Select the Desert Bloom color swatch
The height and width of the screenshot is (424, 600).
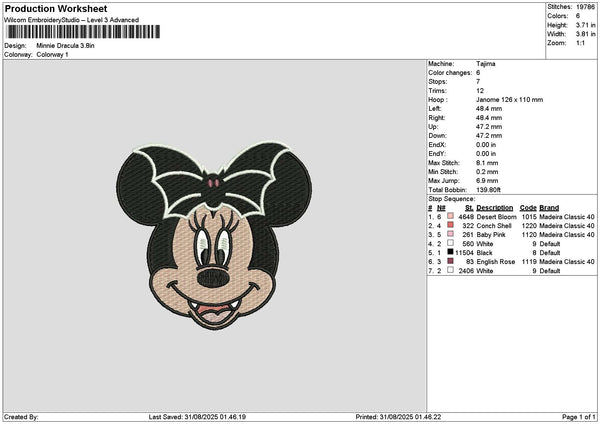[x=450, y=217]
